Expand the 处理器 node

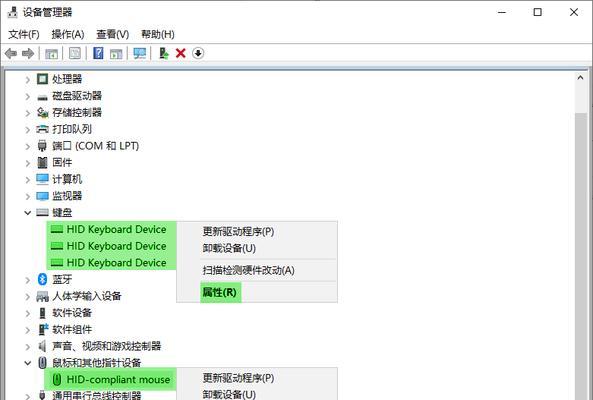click(x=28, y=79)
